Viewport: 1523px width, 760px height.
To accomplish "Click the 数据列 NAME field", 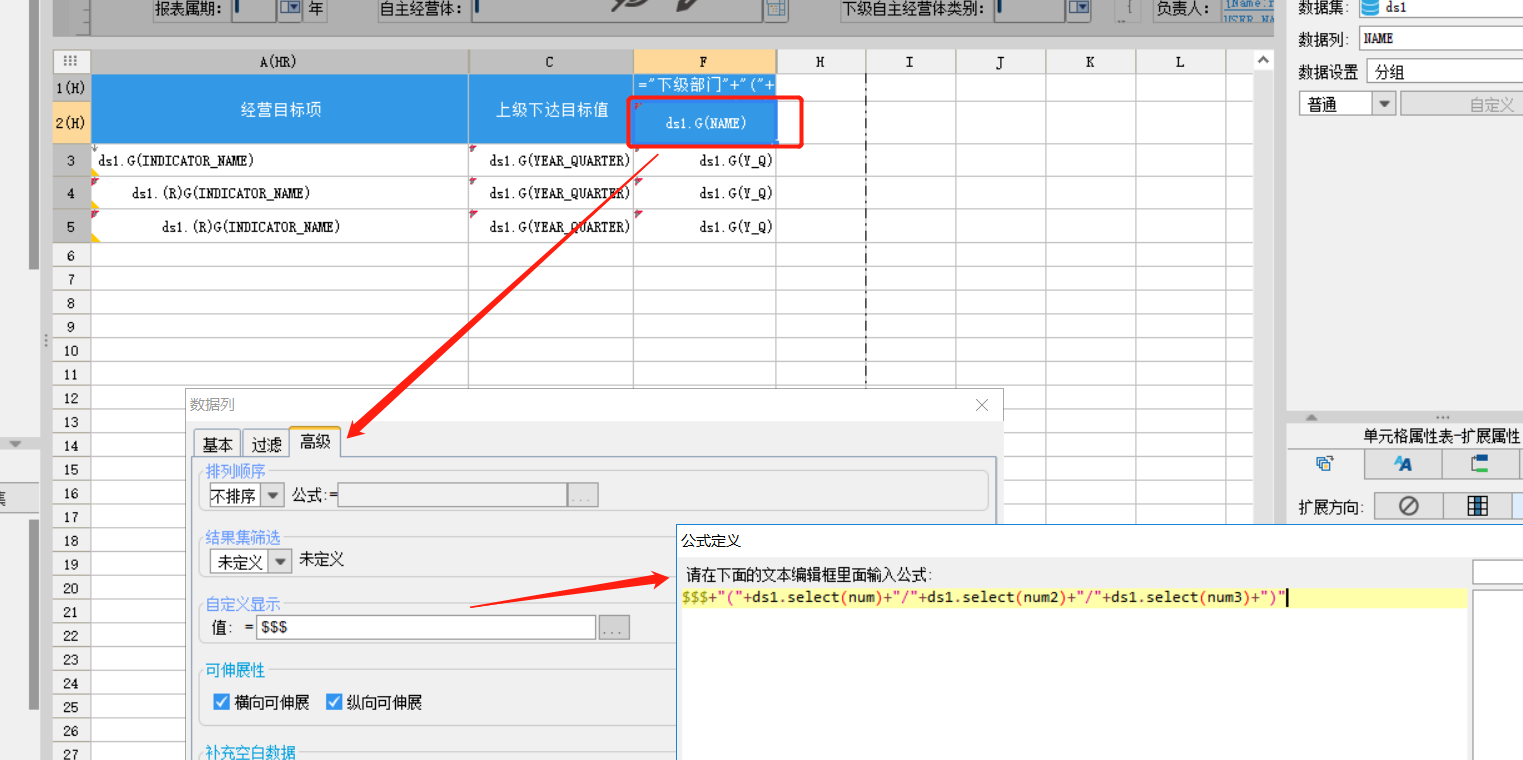I will point(1441,39).
